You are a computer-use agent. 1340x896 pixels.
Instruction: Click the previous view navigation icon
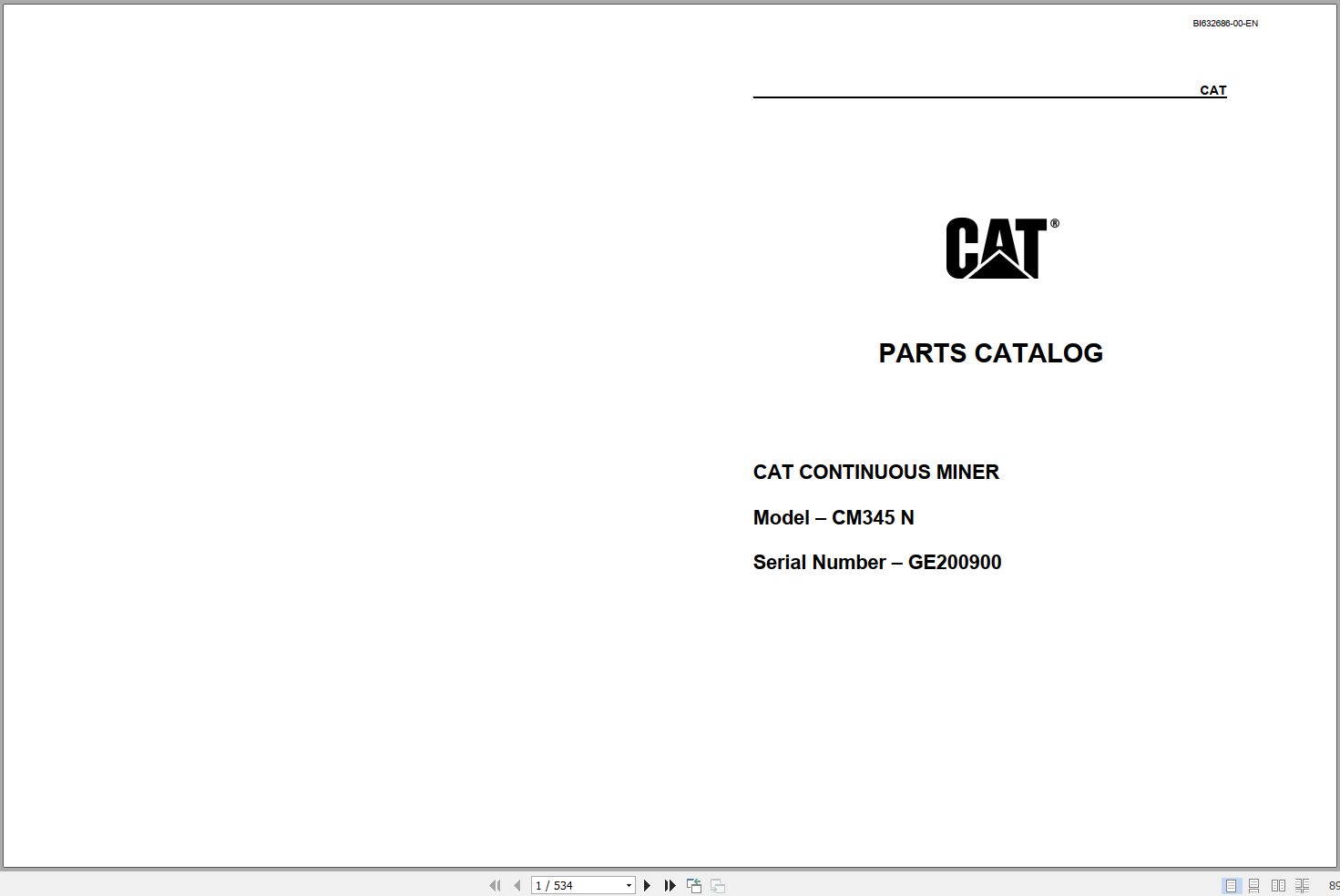[x=694, y=885]
